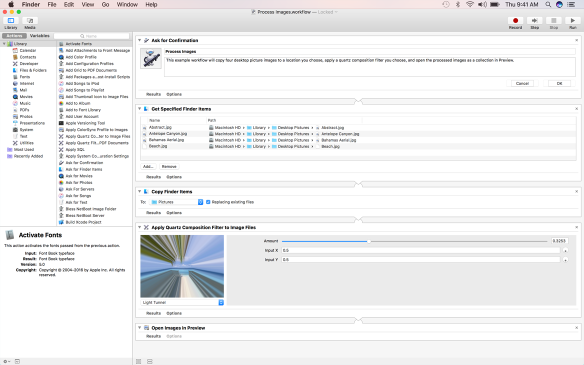Collapse Ask for Confirmation action

click(x=139, y=40)
